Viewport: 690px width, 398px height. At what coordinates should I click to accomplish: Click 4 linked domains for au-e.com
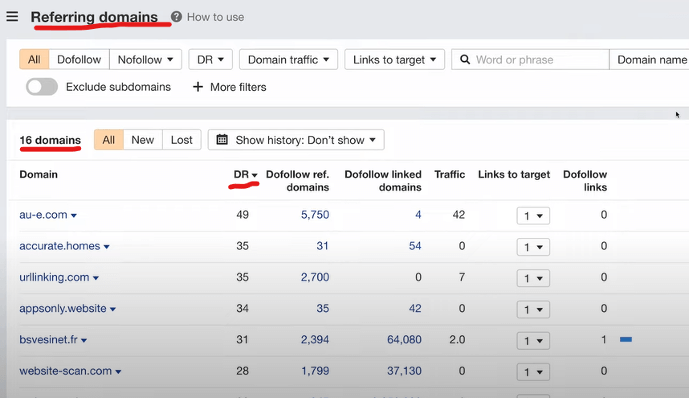coord(418,215)
